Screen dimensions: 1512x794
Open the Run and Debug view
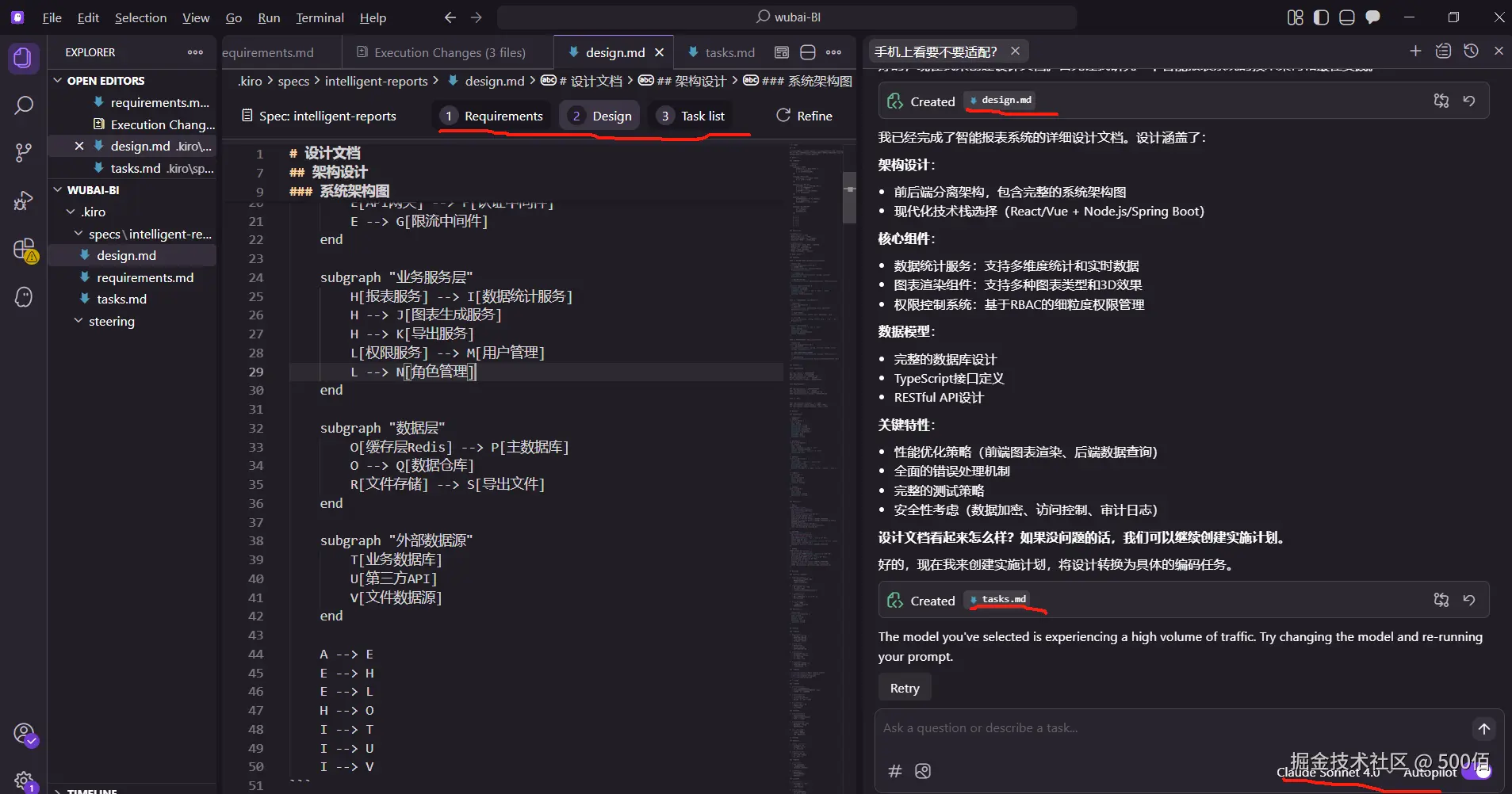pos(24,200)
